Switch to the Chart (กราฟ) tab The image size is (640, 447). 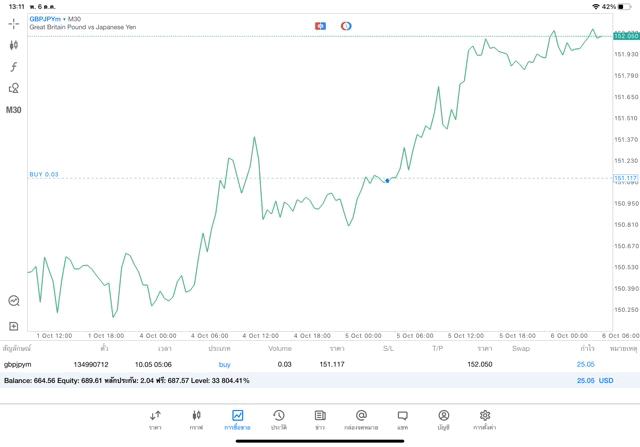point(196,420)
